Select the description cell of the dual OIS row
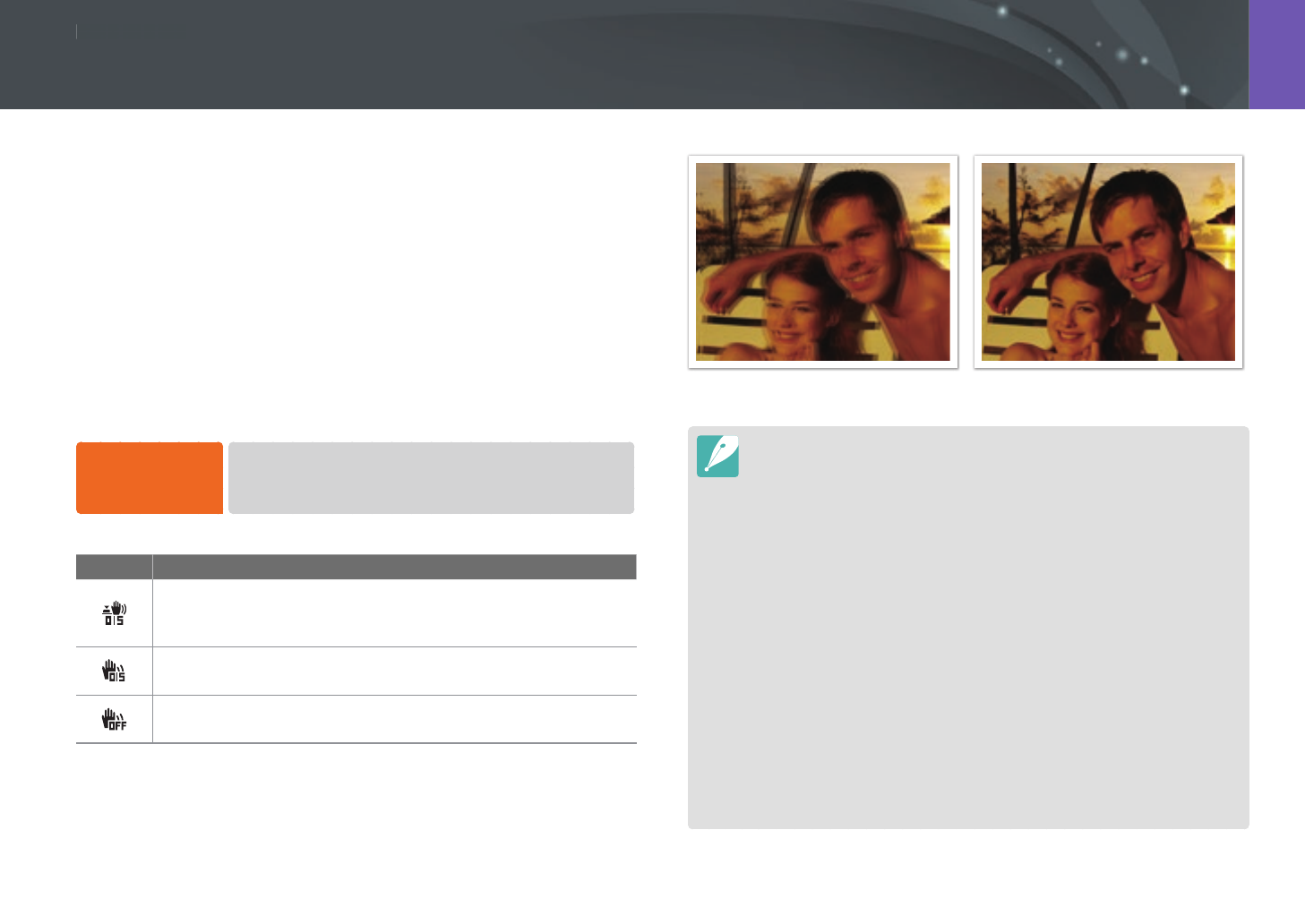This screenshot has width=1305, height=924. coord(394,613)
